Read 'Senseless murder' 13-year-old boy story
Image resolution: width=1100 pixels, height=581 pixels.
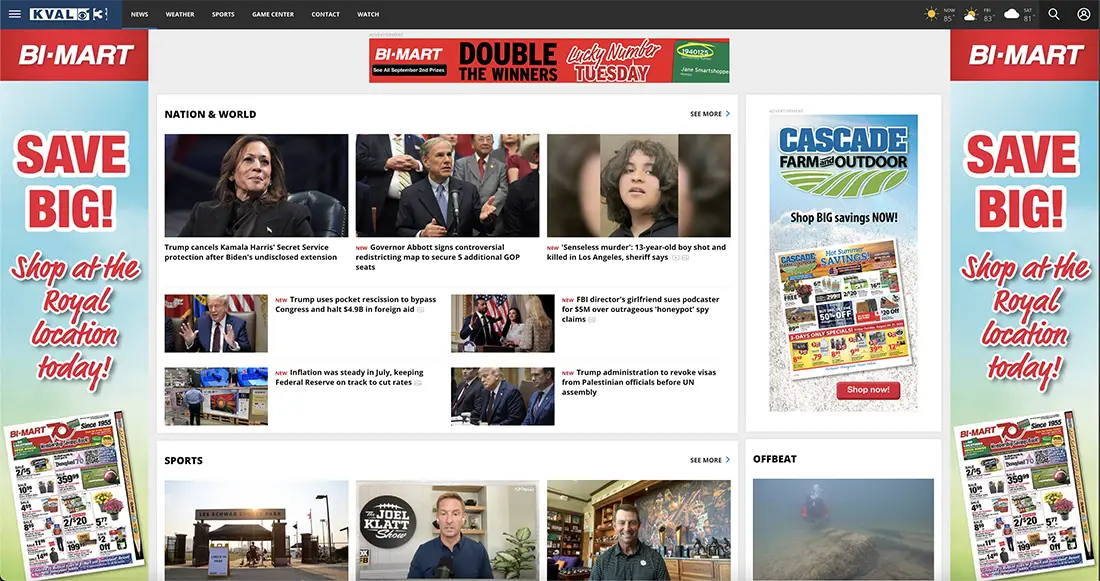[636, 252]
